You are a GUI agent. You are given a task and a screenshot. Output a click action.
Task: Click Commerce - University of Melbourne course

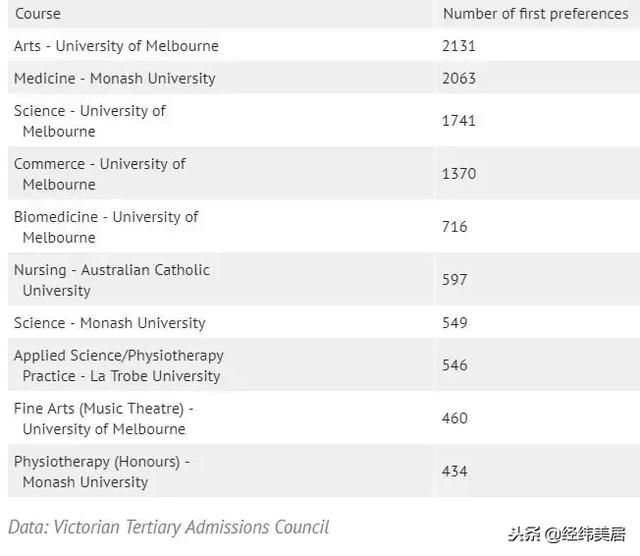pos(100,174)
